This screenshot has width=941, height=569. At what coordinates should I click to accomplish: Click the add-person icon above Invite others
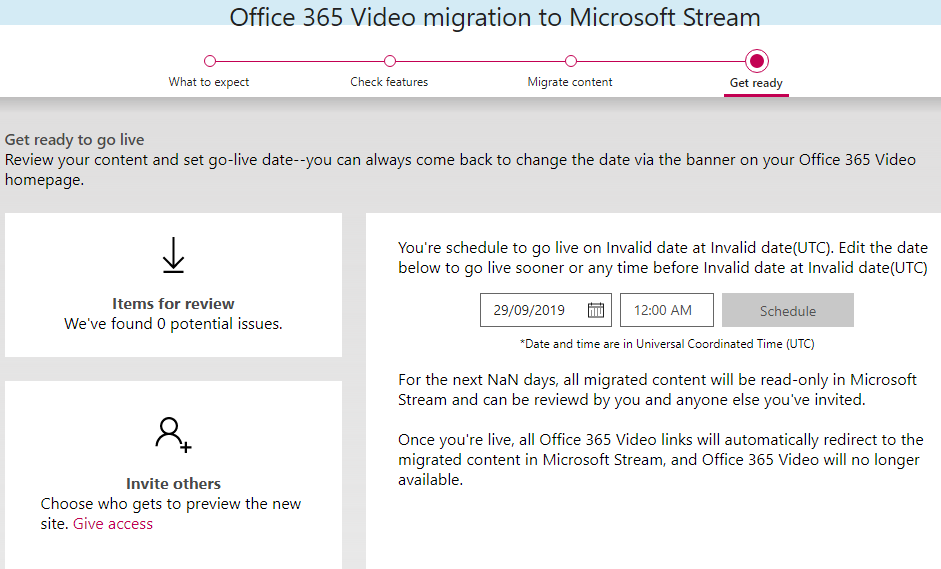click(173, 433)
